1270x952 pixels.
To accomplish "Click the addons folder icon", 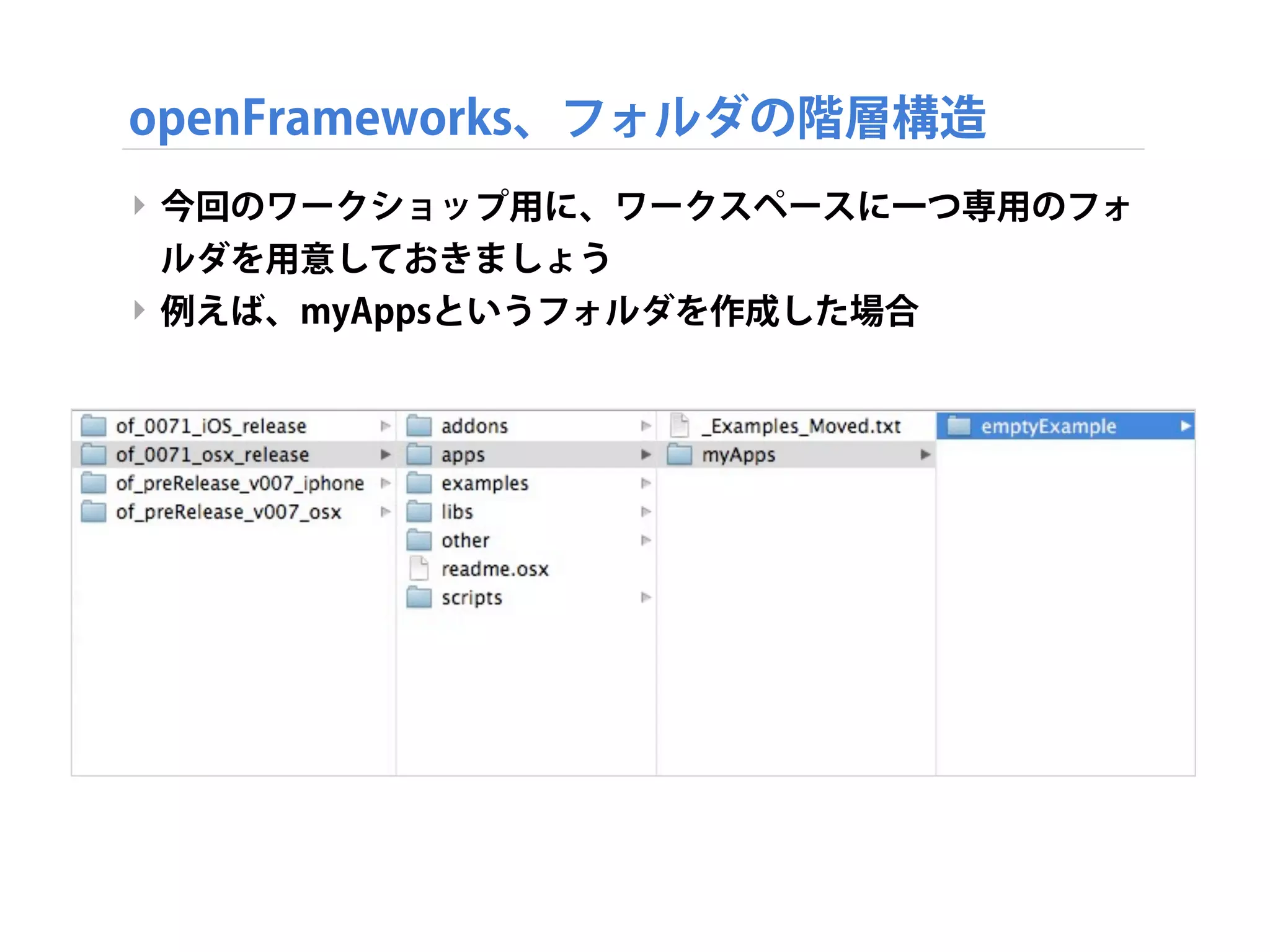I will pyautogui.click(x=419, y=426).
